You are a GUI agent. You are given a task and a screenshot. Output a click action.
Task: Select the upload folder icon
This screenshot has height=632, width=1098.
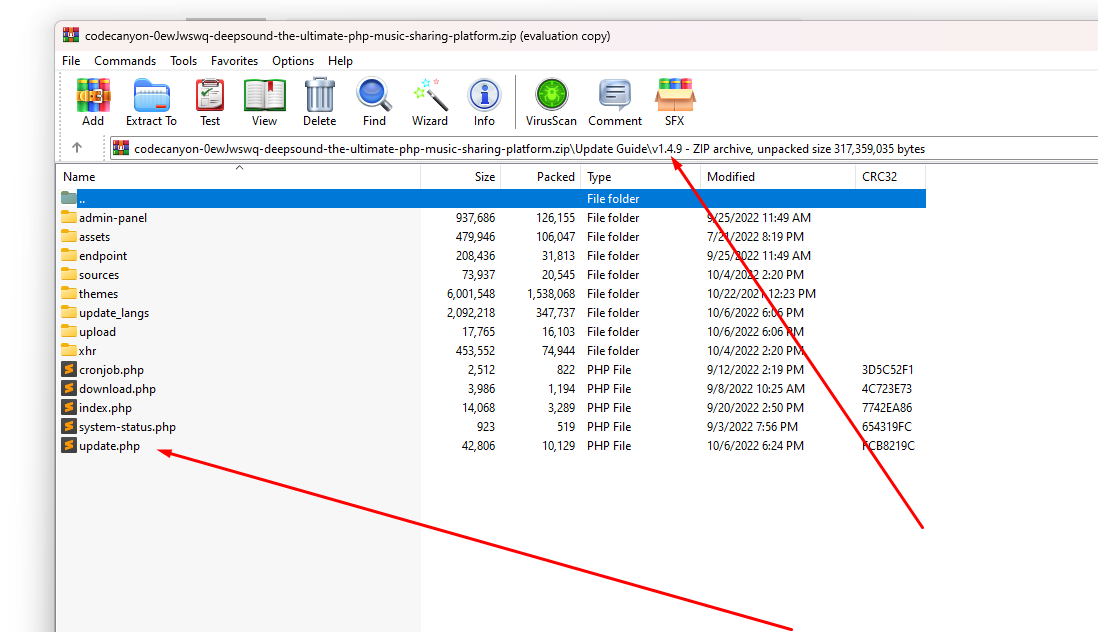tap(69, 330)
